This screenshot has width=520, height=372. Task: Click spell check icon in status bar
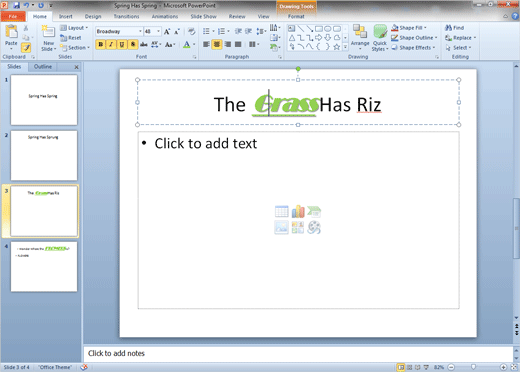tap(84, 367)
